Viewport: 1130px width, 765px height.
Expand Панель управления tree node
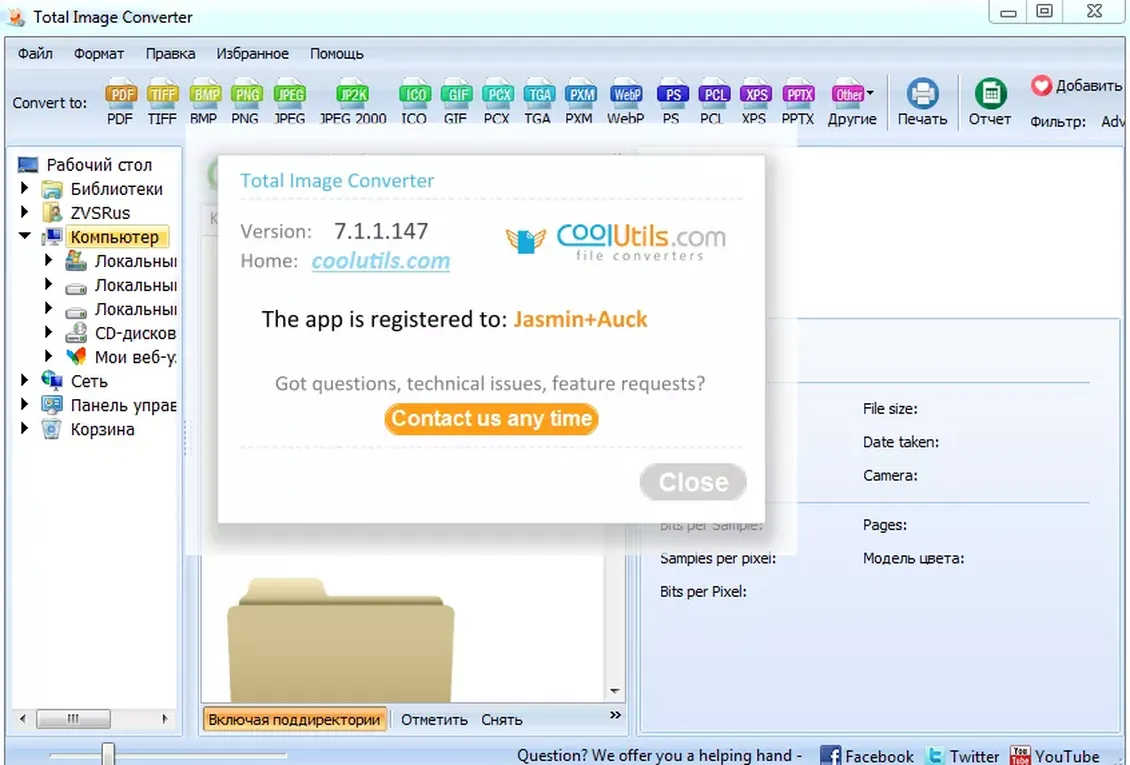tap(25, 405)
